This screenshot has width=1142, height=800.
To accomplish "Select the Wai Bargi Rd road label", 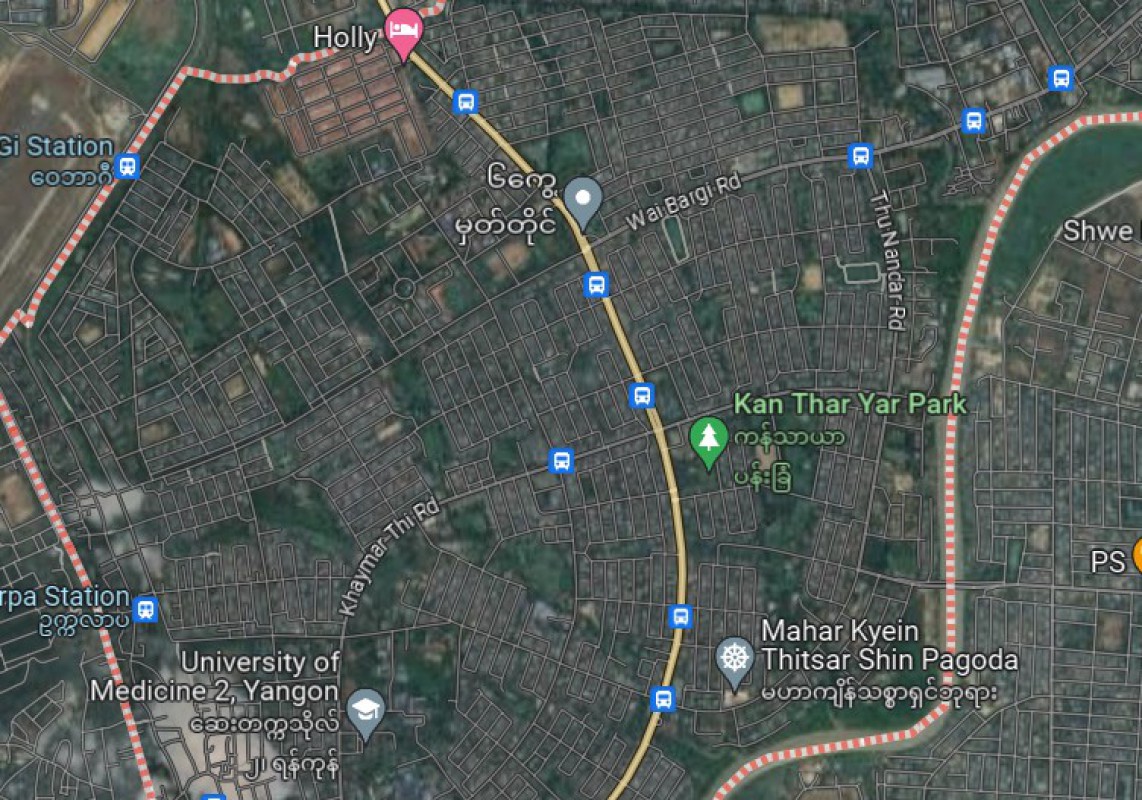I will (x=684, y=202).
